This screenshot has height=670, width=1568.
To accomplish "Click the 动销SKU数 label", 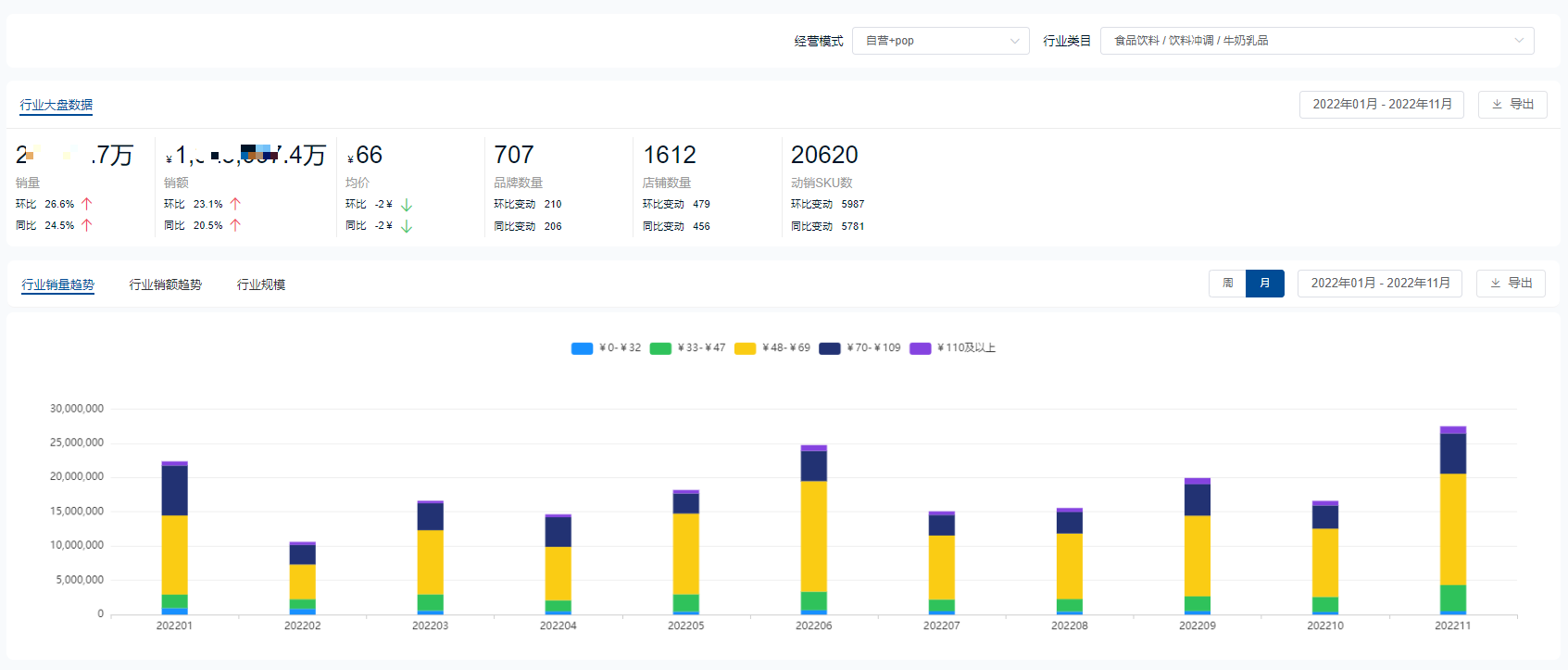I will pyautogui.click(x=822, y=183).
